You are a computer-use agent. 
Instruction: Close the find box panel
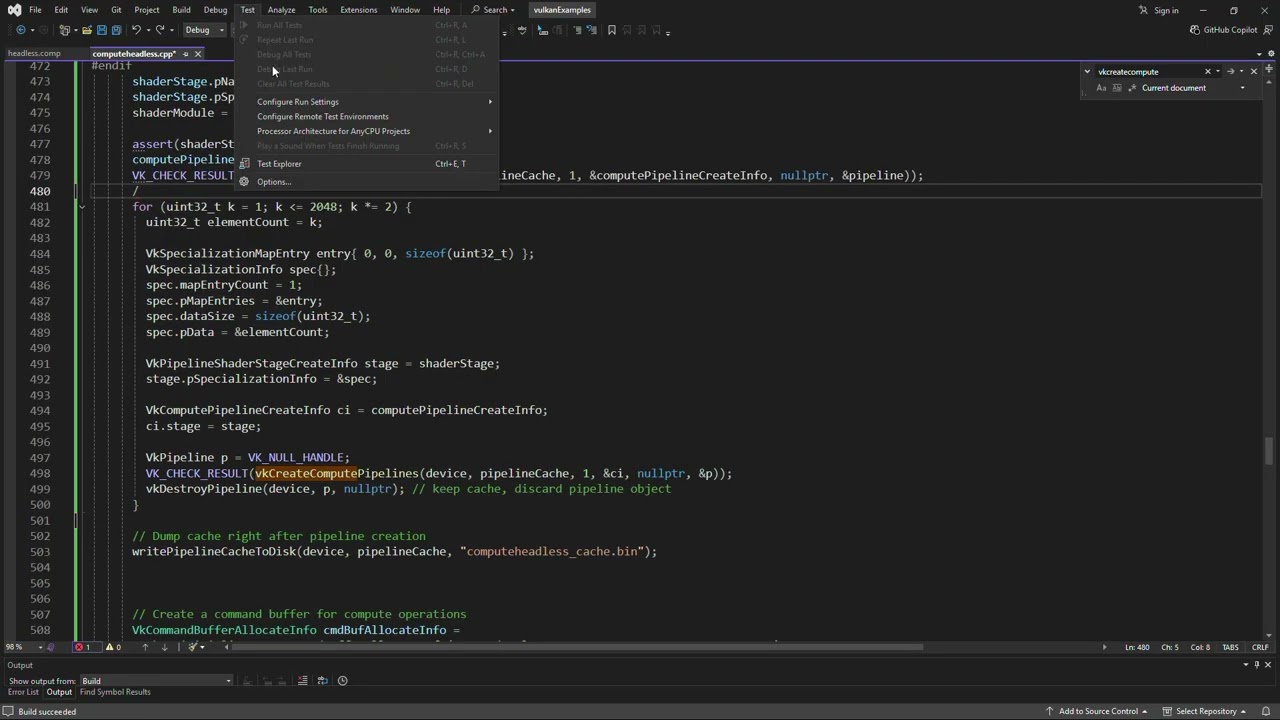1253,72
